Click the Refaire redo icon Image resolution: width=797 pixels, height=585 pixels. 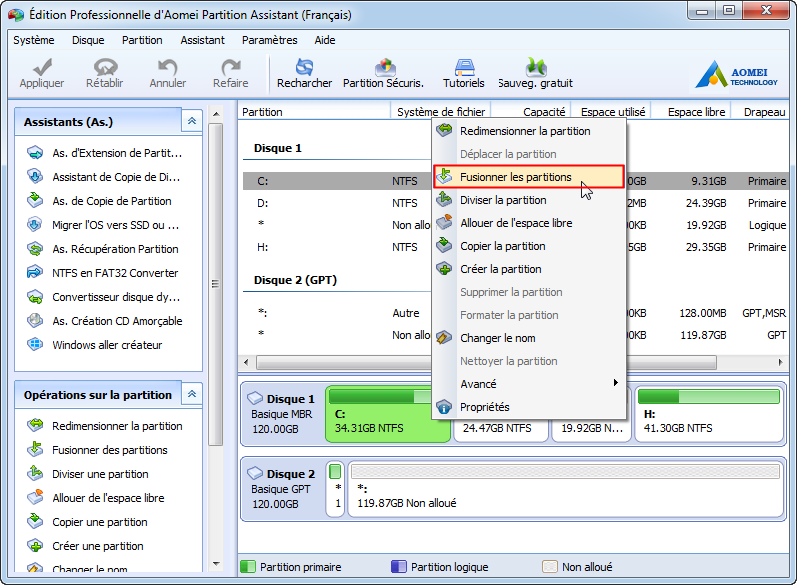coord(231,68)
